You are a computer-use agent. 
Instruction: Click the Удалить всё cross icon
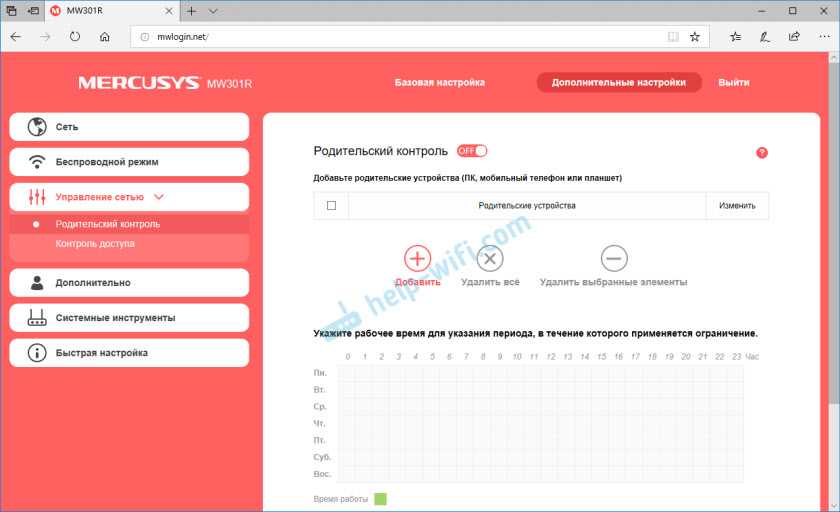489,258
